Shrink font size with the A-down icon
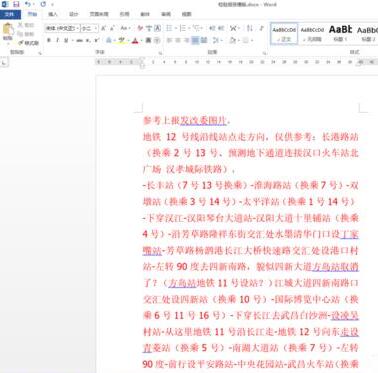The image size is (378, 373). pyautogui.click(x=112, y=29)
